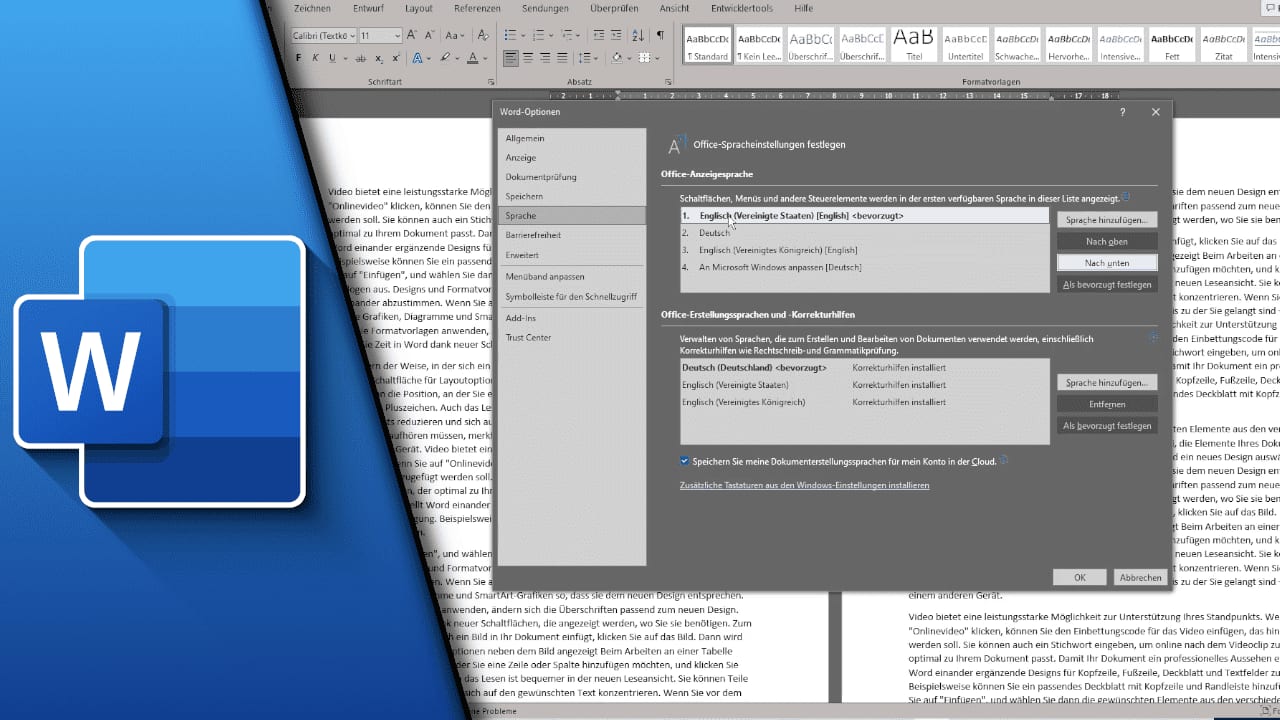Clear all formatting with the eraser icon

click(x=483, y=35)
